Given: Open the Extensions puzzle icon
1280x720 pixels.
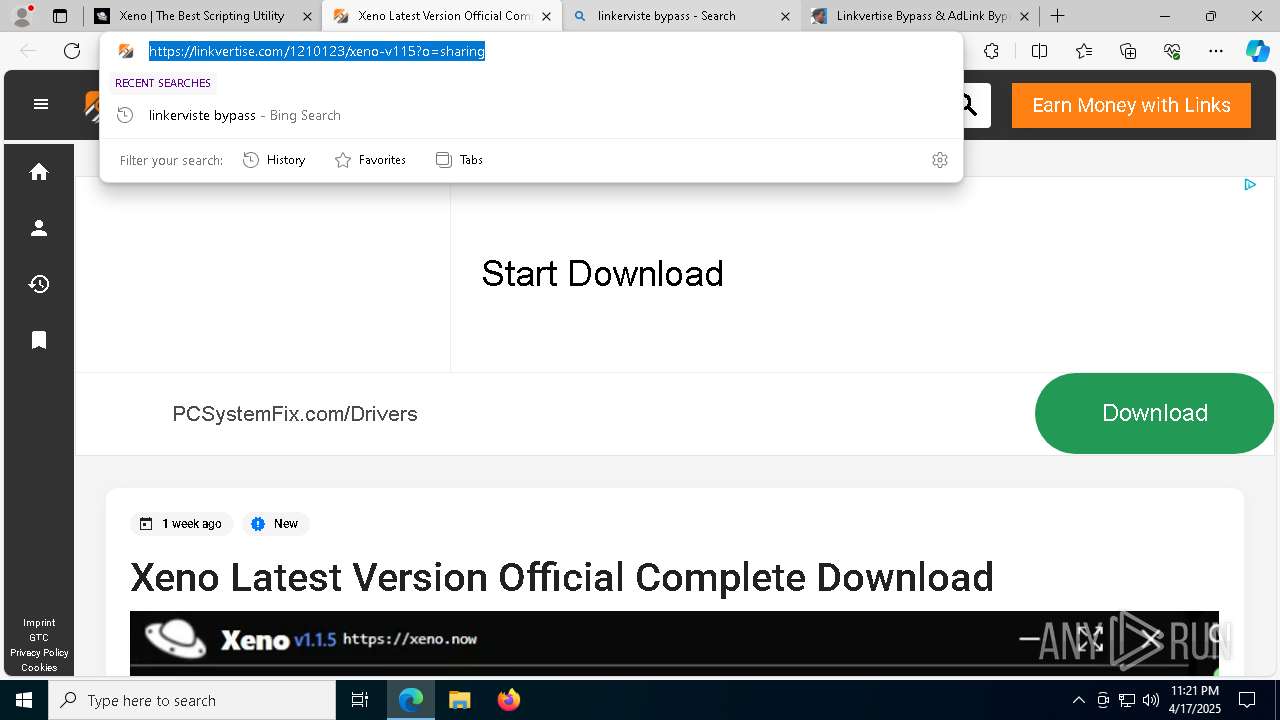Looking at the screenshot, I should point(991,51).
